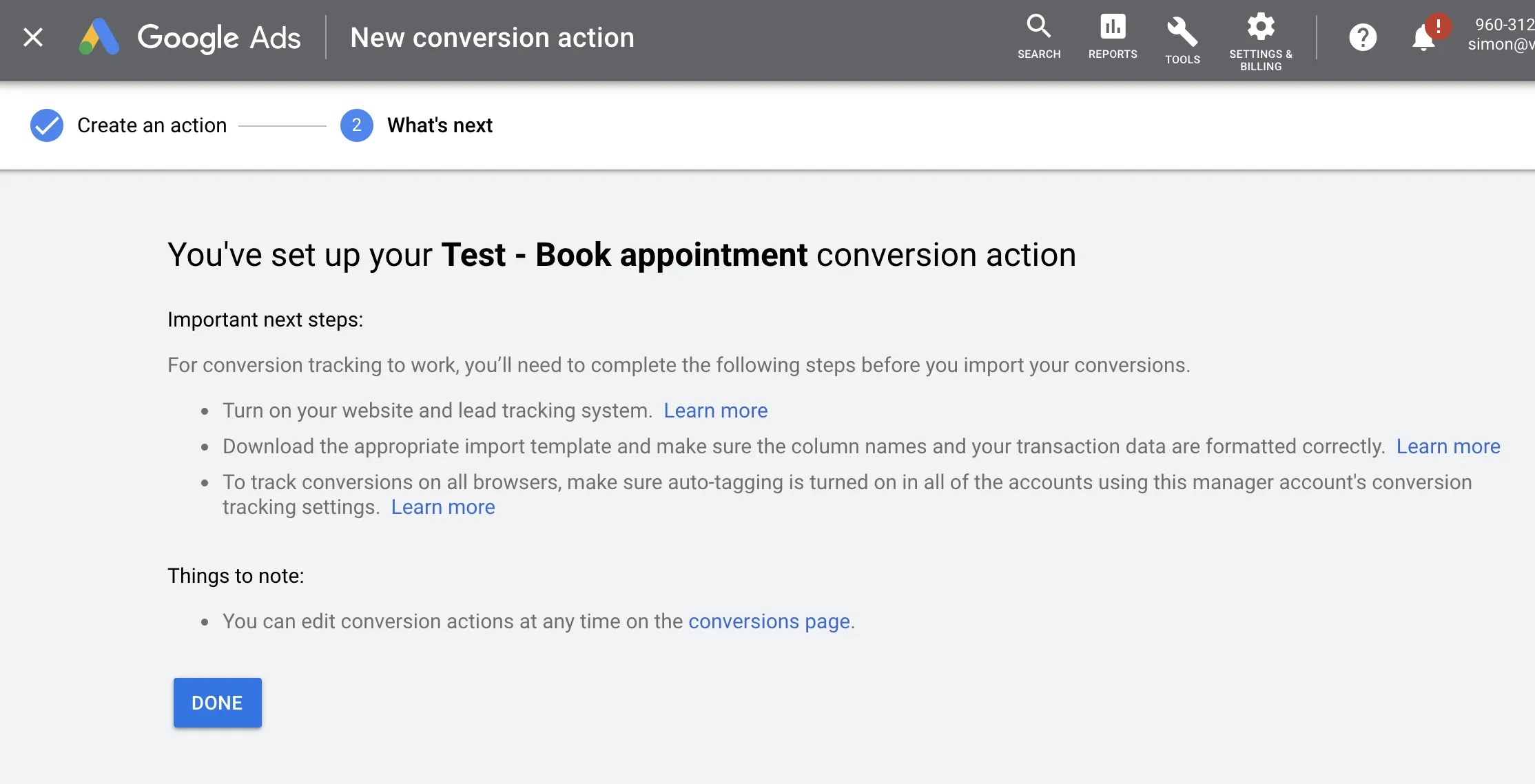Click the account ID and email area
The image size is (1535, 784).
1503,34
